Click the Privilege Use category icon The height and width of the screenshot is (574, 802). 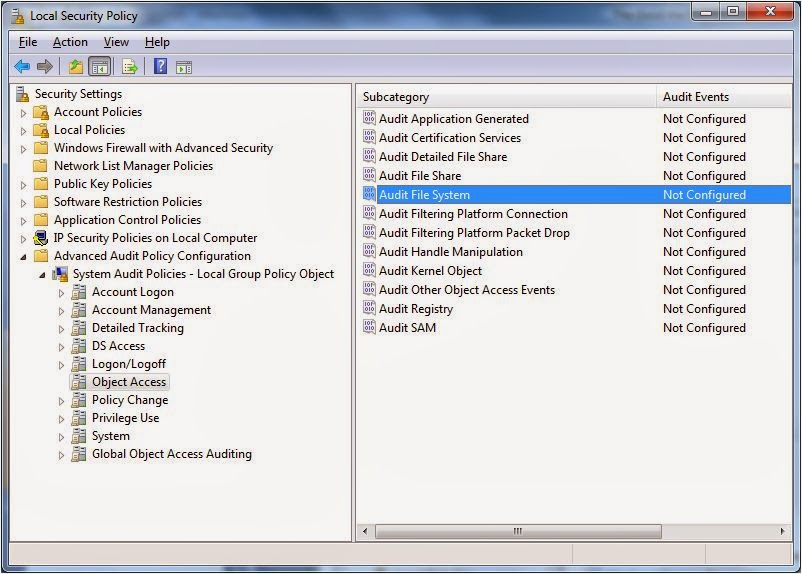78,418
